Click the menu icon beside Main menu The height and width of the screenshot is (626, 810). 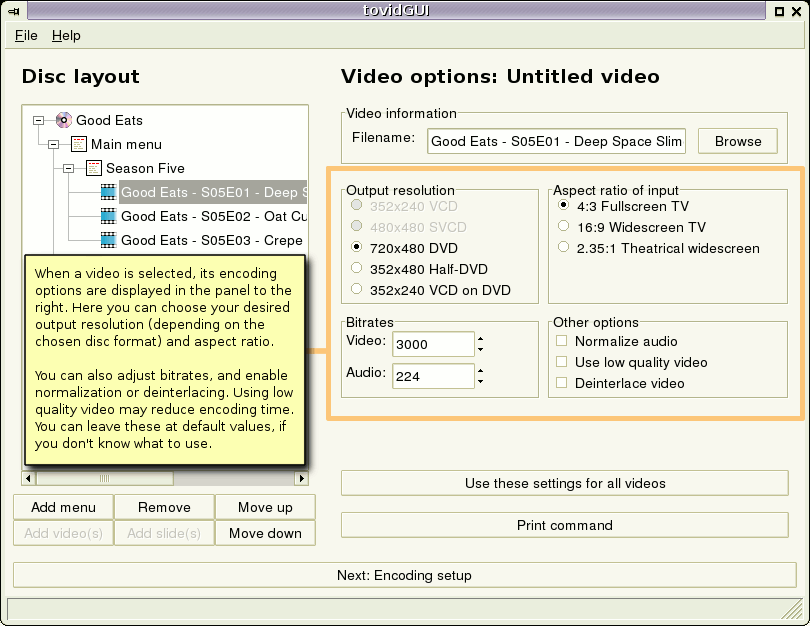(x=78, y=143)
